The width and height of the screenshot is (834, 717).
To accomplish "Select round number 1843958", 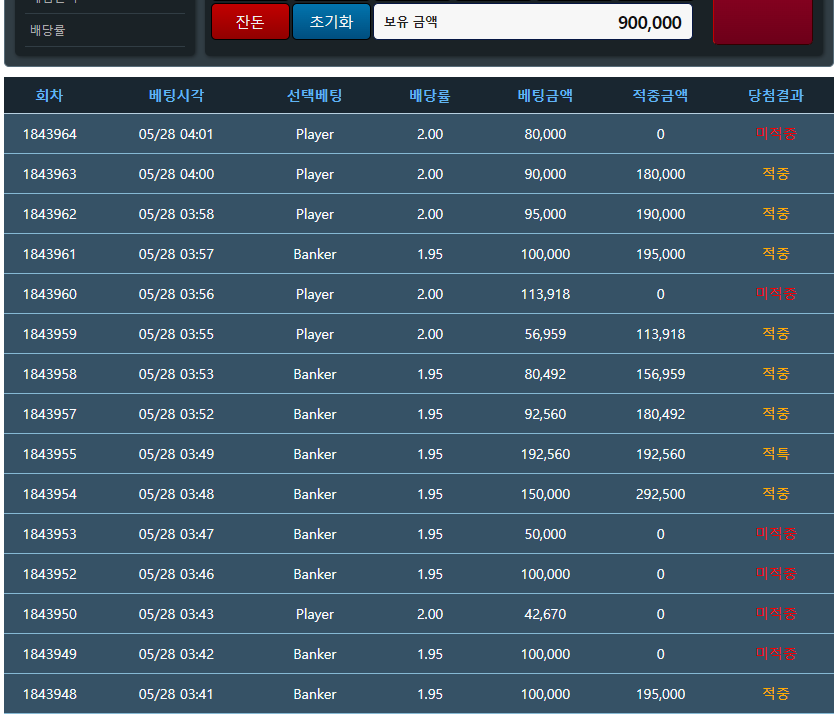I will coord(49,374).
